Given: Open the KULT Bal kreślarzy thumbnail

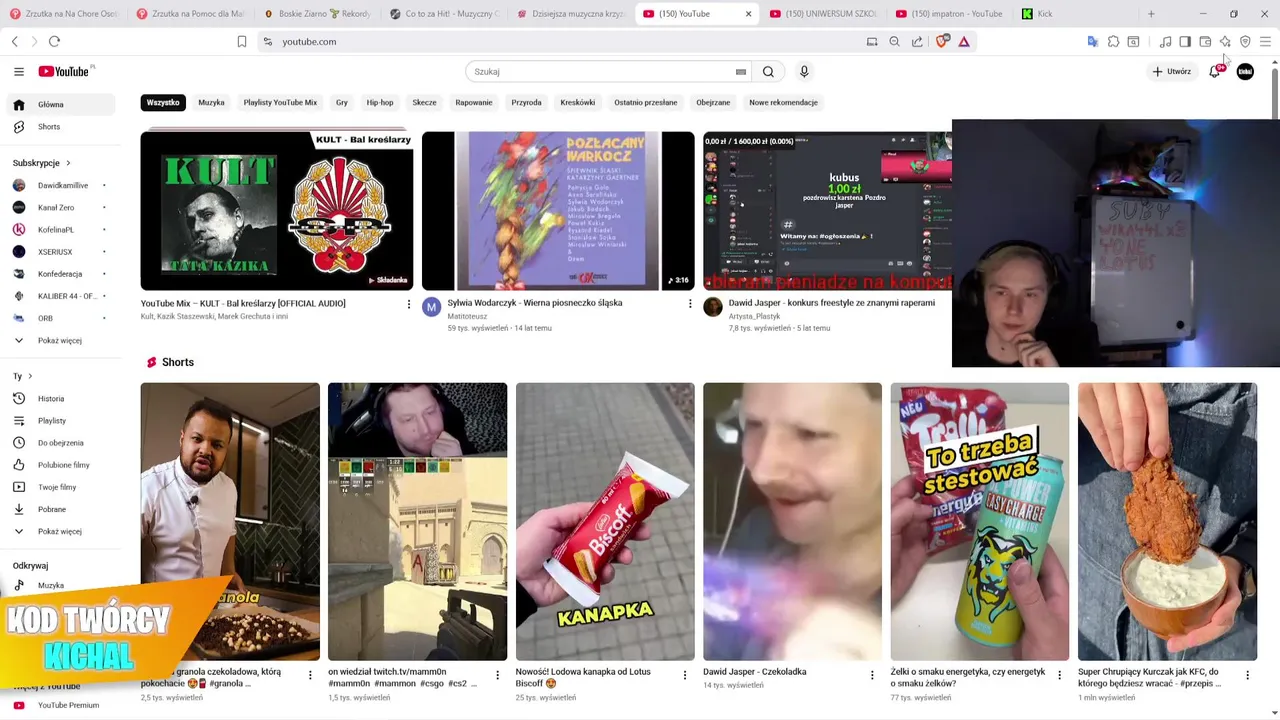Looking at the screenshot, I should point(277,211).
